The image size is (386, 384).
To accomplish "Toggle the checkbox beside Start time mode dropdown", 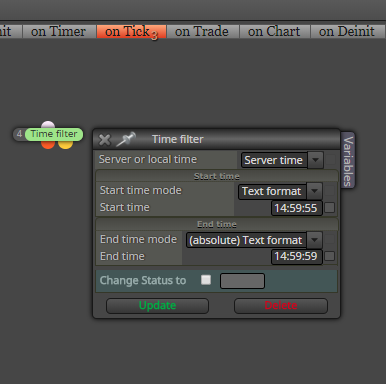I will pyautogui.click(x=329, y=191).
